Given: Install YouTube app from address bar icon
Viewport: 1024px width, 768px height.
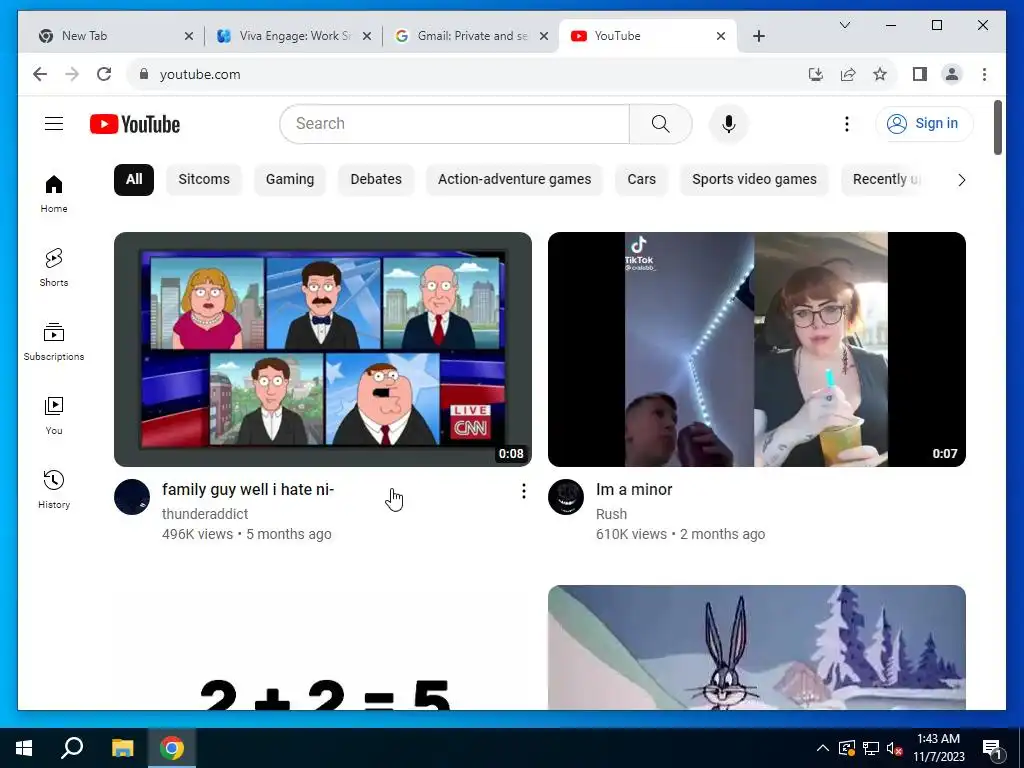Looking at the screenshot, I should (816, 74).
